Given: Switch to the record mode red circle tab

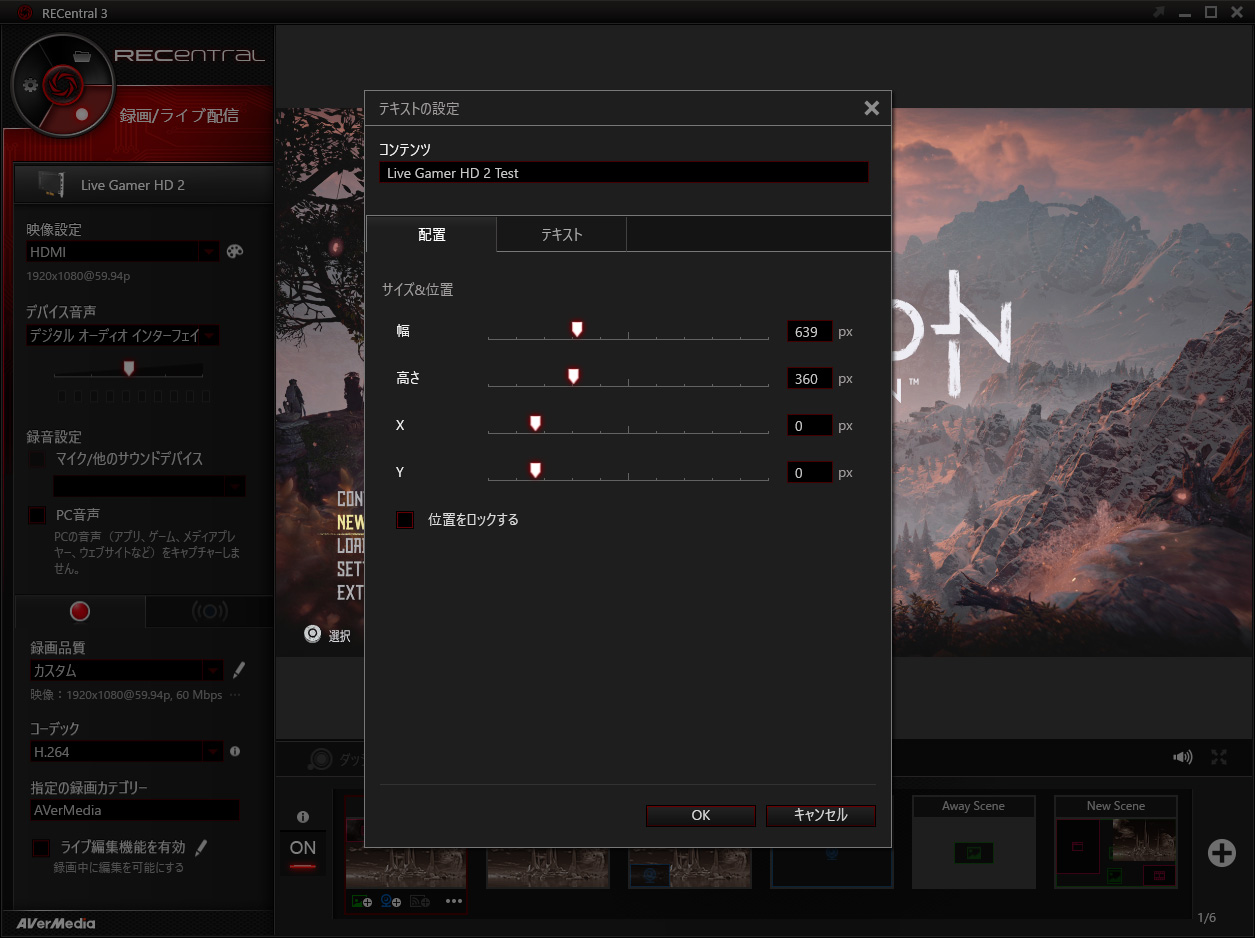Looking at the screenshot, I should click(x=80, y=611).
